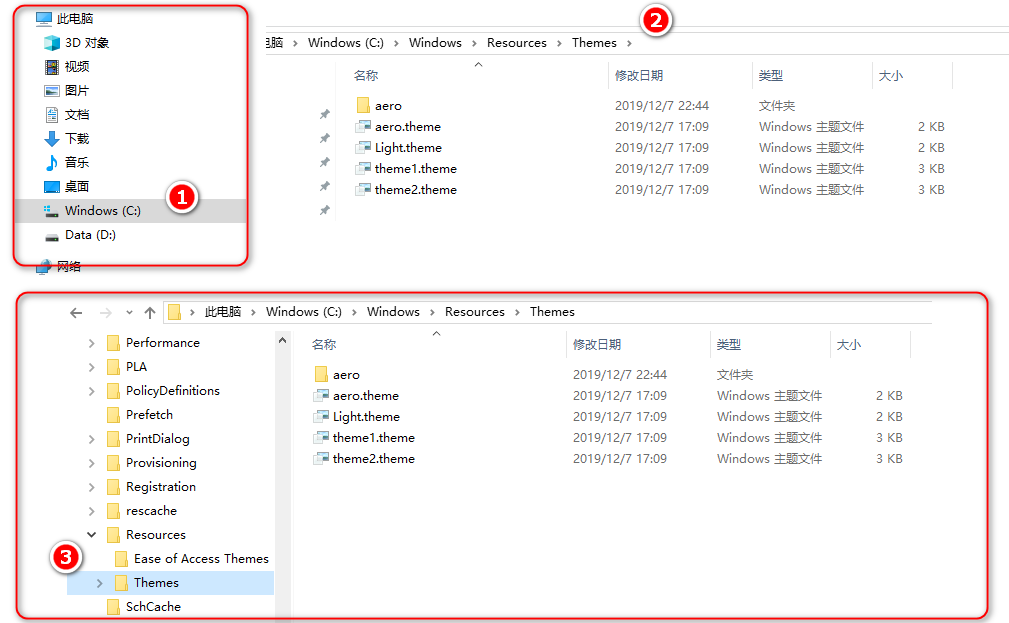The height and width of the screenshot is (623, 1009).
Task: Click the 网络 network icon
Action: tap(43, 266)
